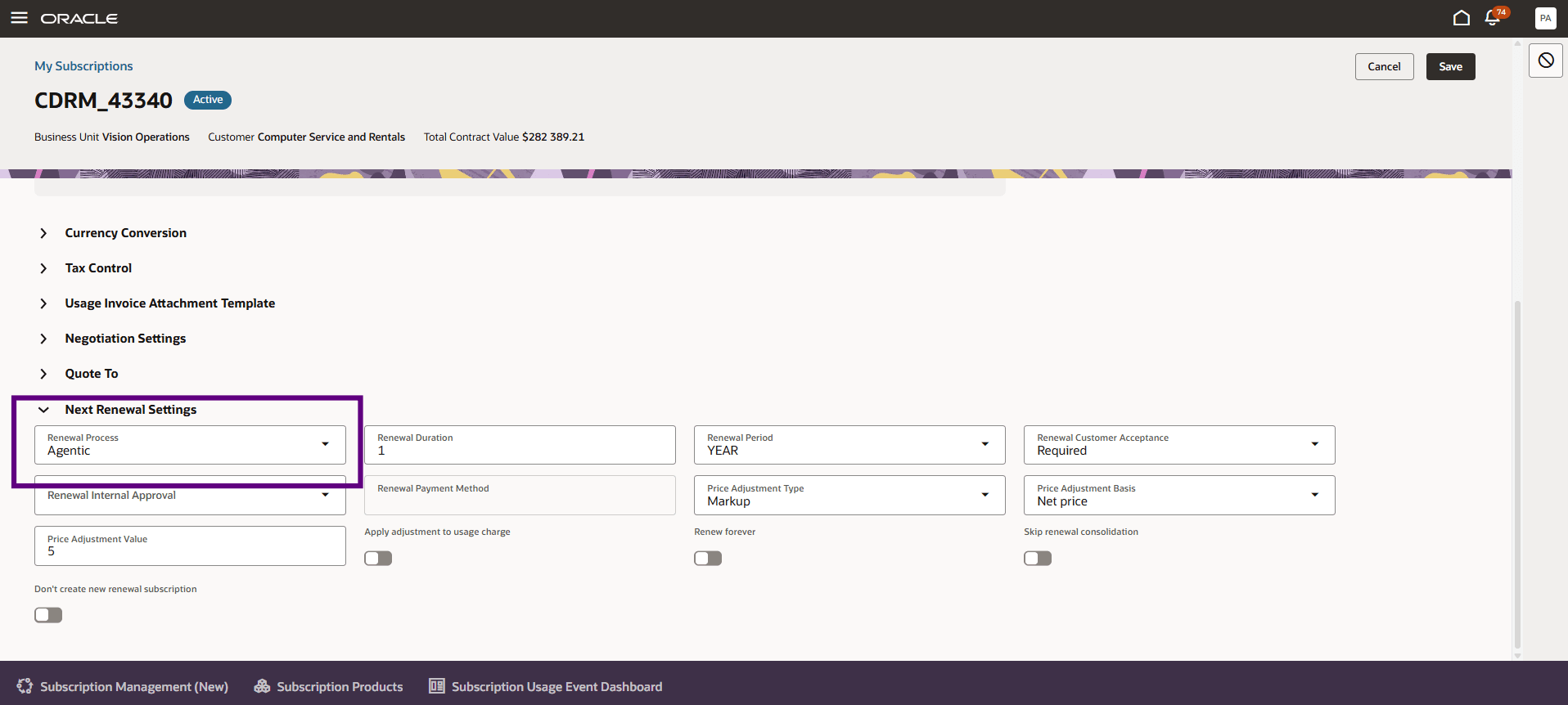Open the hamburger navigation menu

pos(19,18)
